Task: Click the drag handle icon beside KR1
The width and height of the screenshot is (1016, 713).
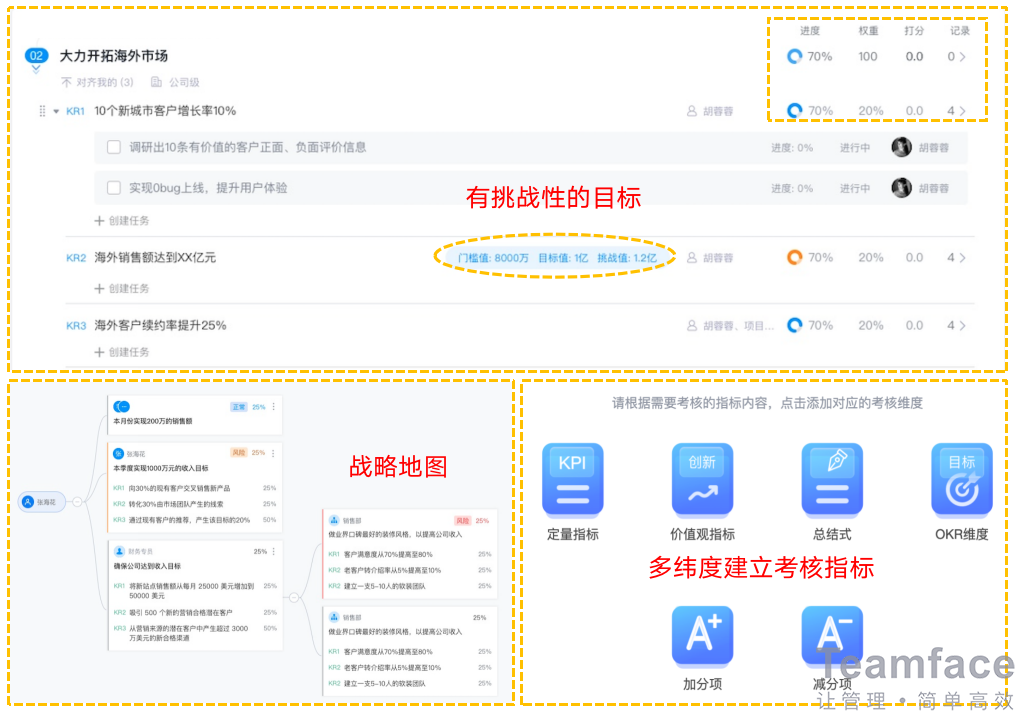Action: pyautogui.click(x=41, y=110)
